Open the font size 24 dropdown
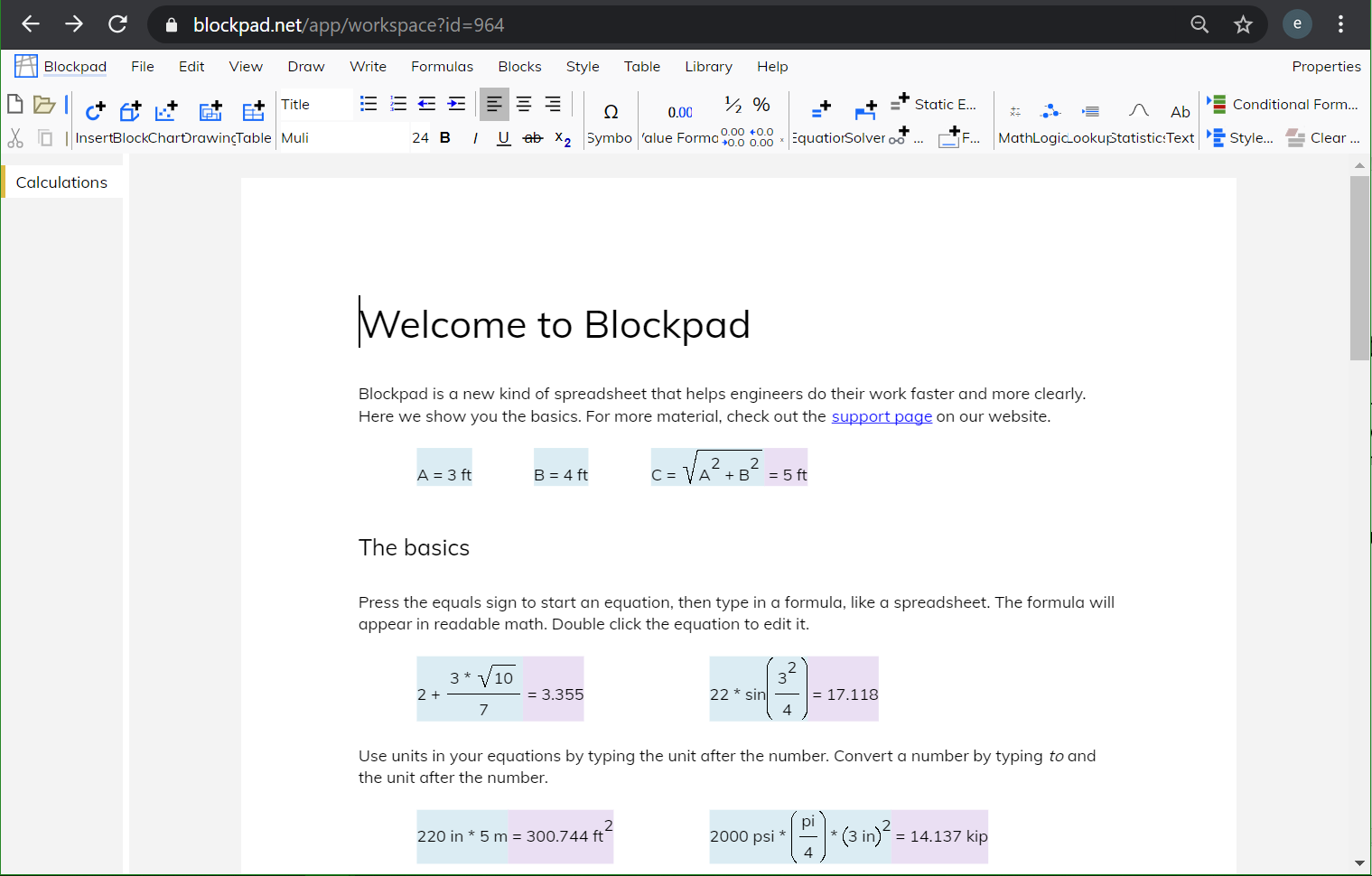 (420, 138)
